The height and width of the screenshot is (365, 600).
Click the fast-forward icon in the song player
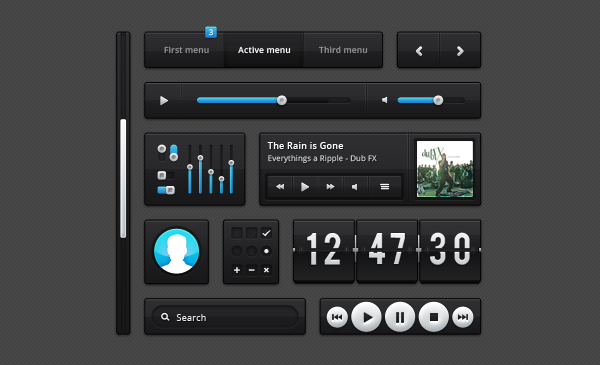[330, 187]
